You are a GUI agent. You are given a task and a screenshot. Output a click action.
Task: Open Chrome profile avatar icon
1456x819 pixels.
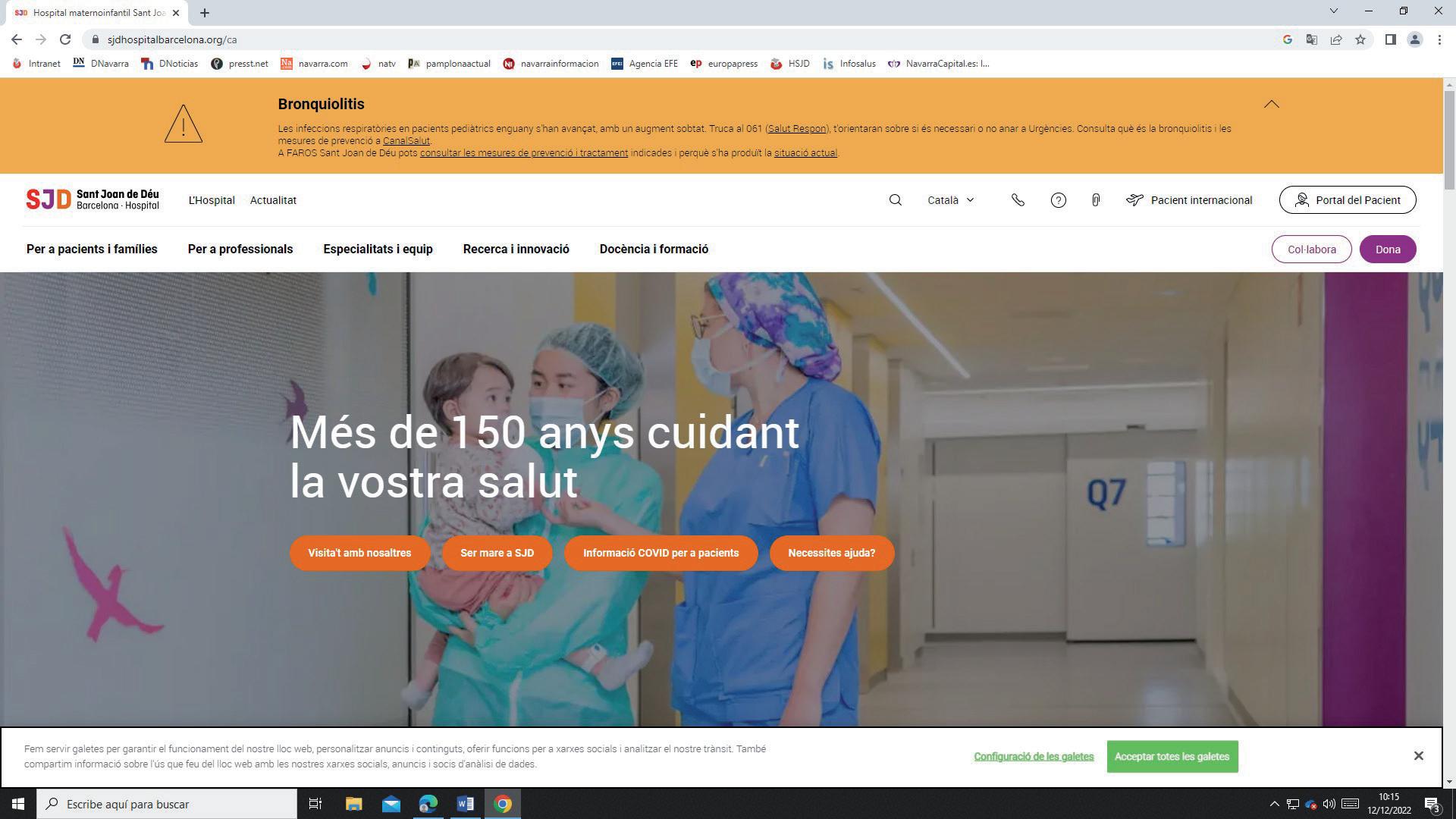(1414, 39)
